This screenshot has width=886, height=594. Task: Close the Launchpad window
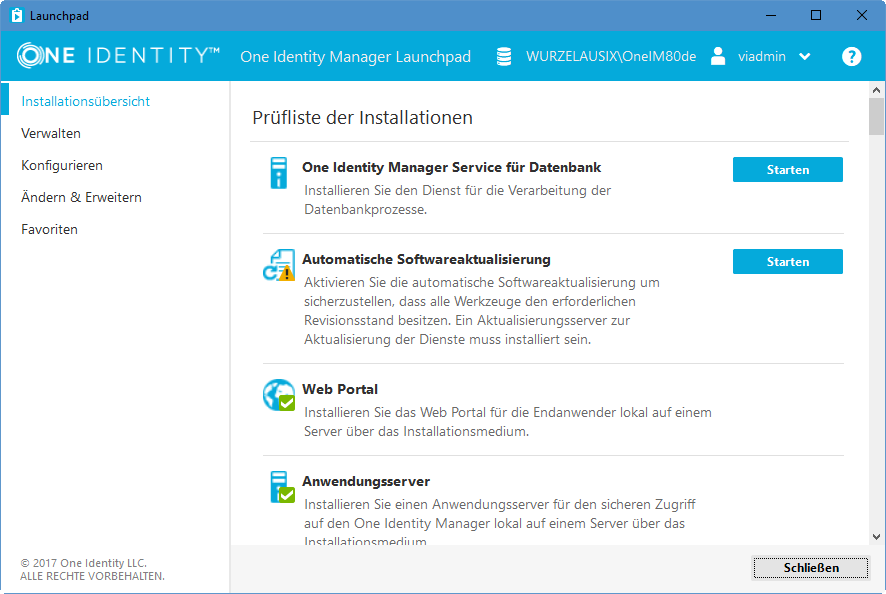click(862, 15)
